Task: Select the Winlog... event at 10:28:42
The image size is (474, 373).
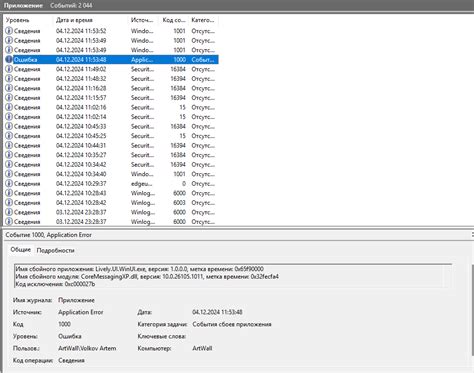Action: (x=111, y=203)
